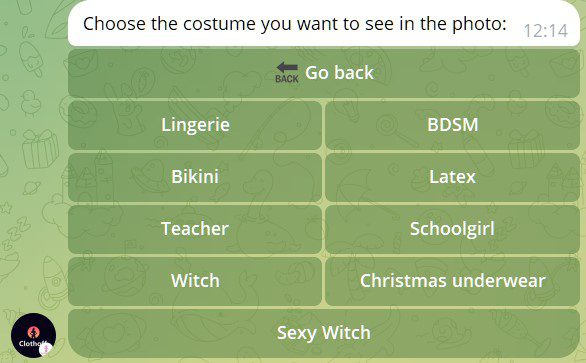Click the word 'costume' in the message text
586x363 pixels.
click(x=220, y=24)
